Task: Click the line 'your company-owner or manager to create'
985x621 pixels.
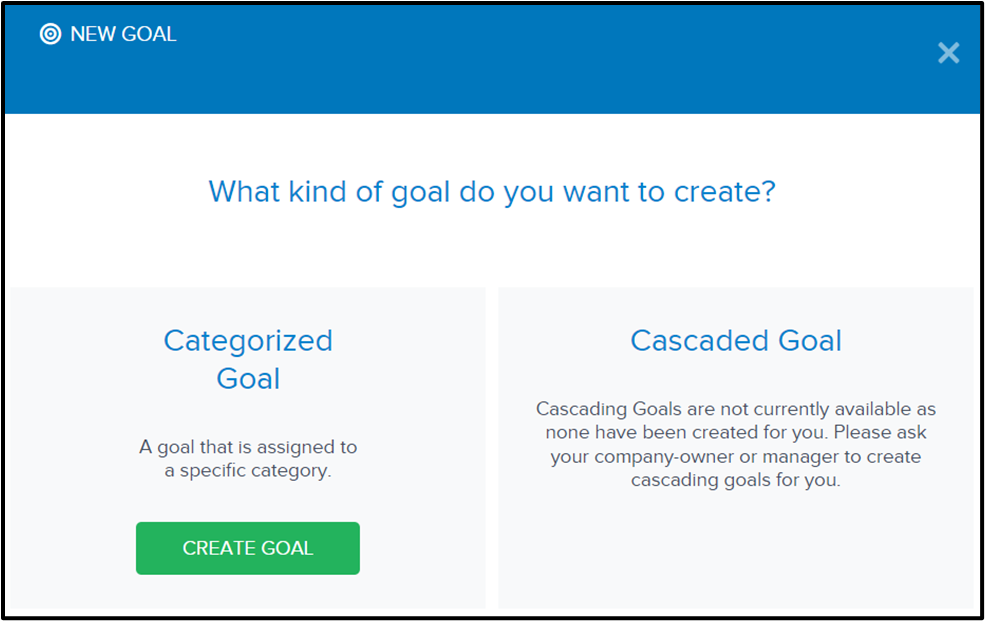Action: pyautogui.click(x=736, y=456)
